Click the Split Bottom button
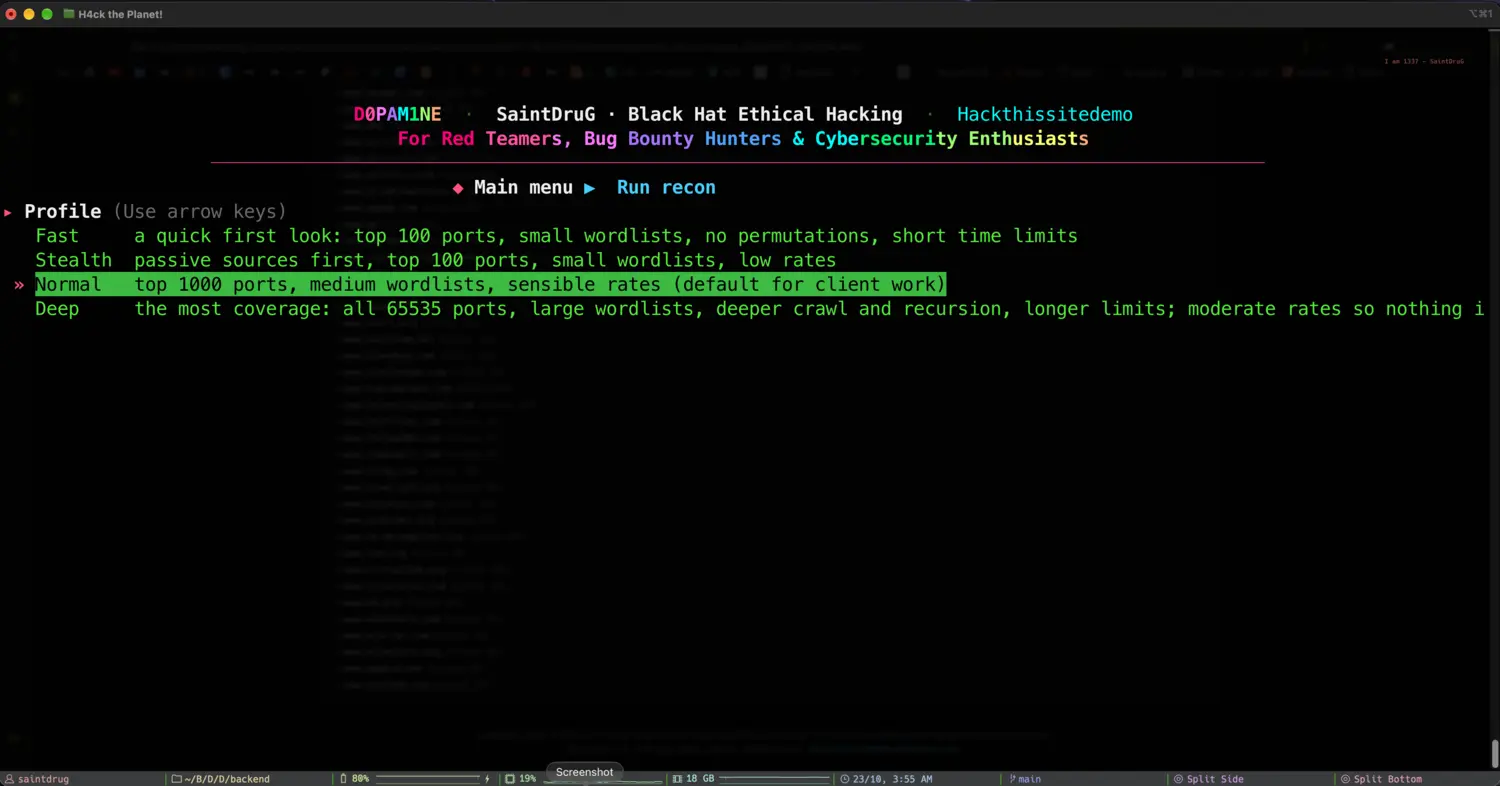 pos(1381,779)
